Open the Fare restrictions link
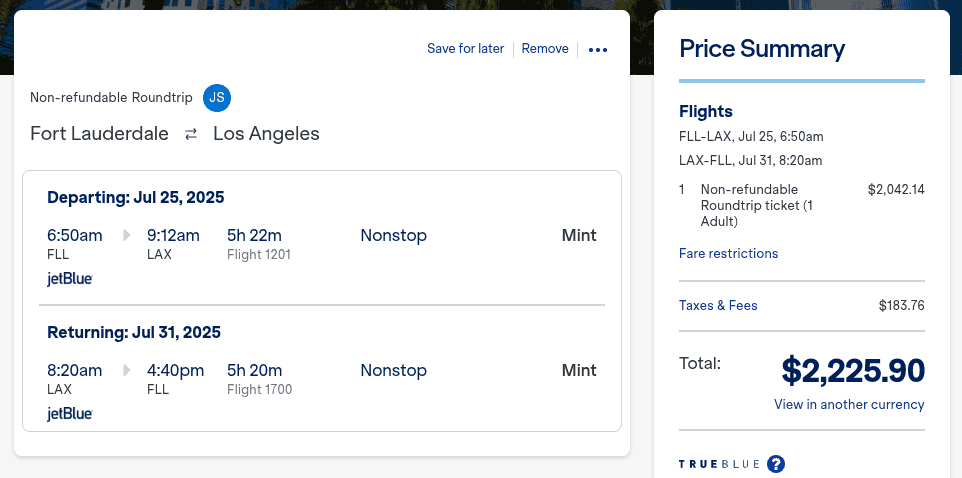The width and height of the screenshot is (962, 478). [x=728, y=254]
